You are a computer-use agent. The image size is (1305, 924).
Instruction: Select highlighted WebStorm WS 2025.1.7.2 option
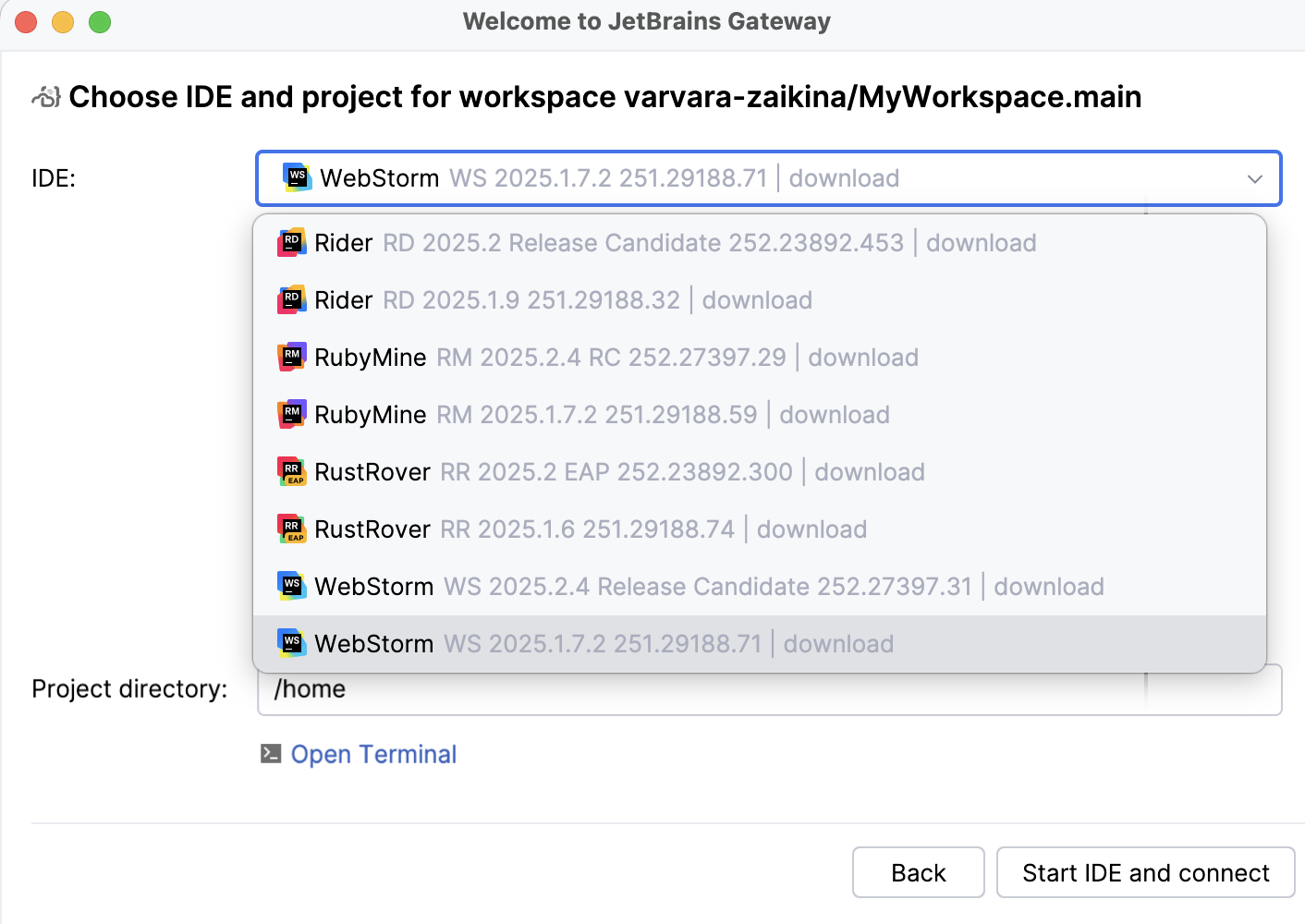click(760, 644)
